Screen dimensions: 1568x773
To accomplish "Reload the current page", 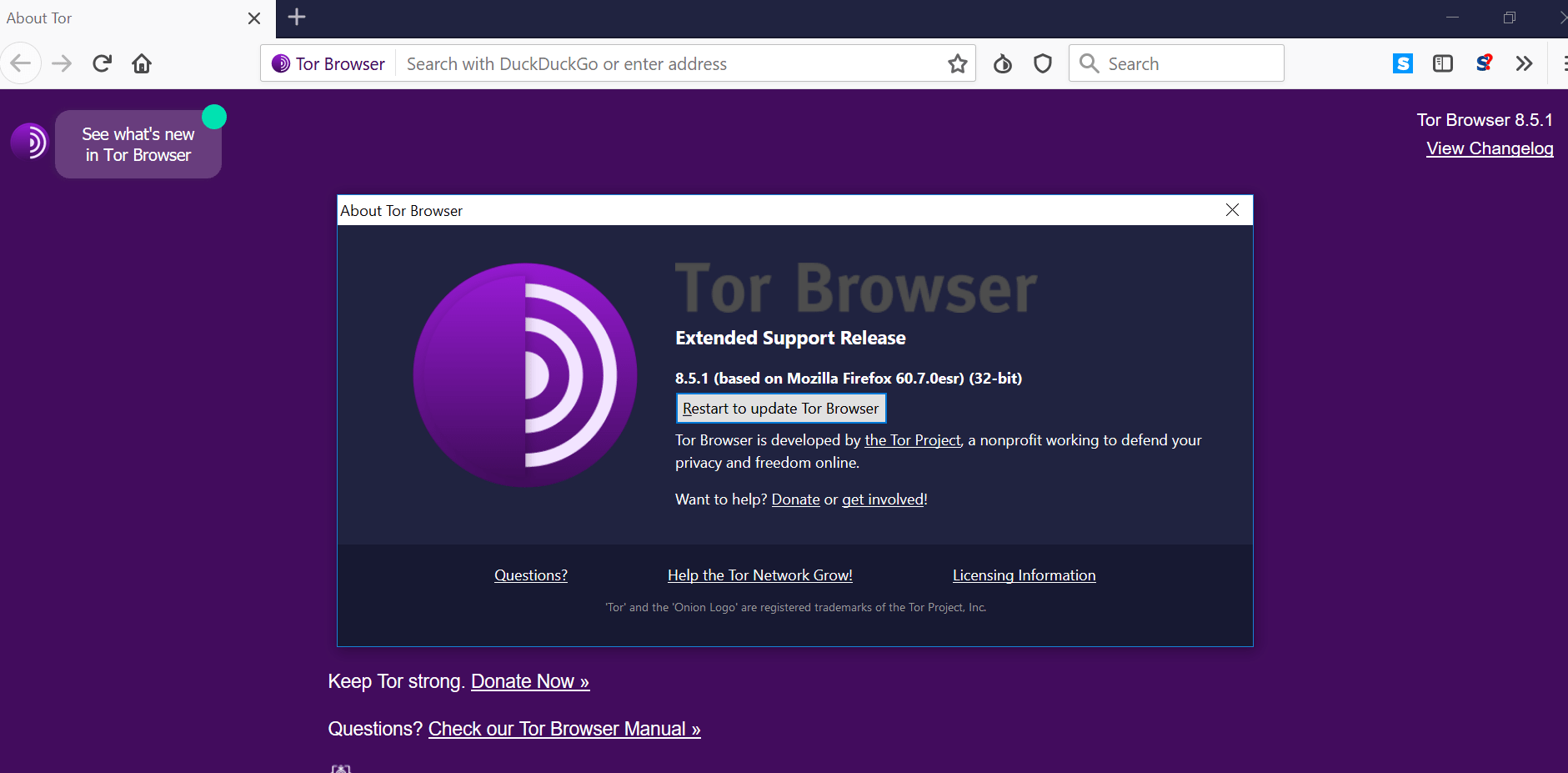I will click(102, 63).
